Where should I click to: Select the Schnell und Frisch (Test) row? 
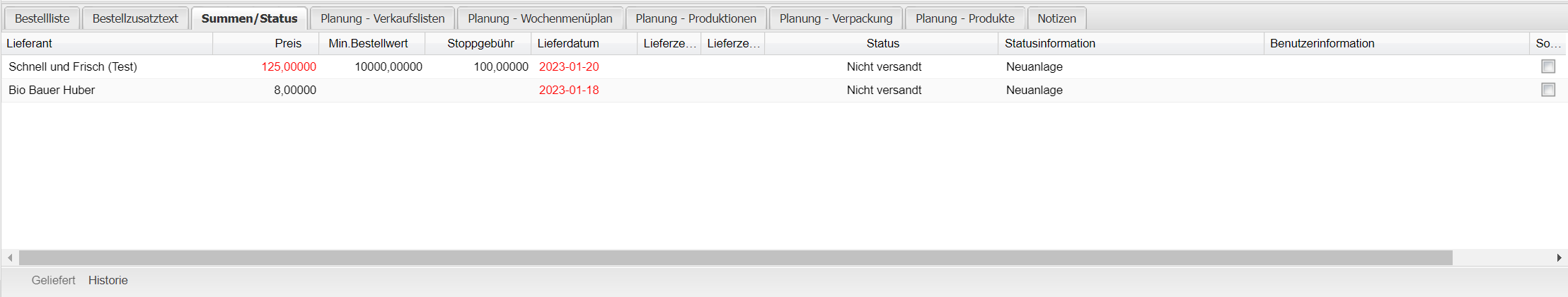[x=73, y=66]
